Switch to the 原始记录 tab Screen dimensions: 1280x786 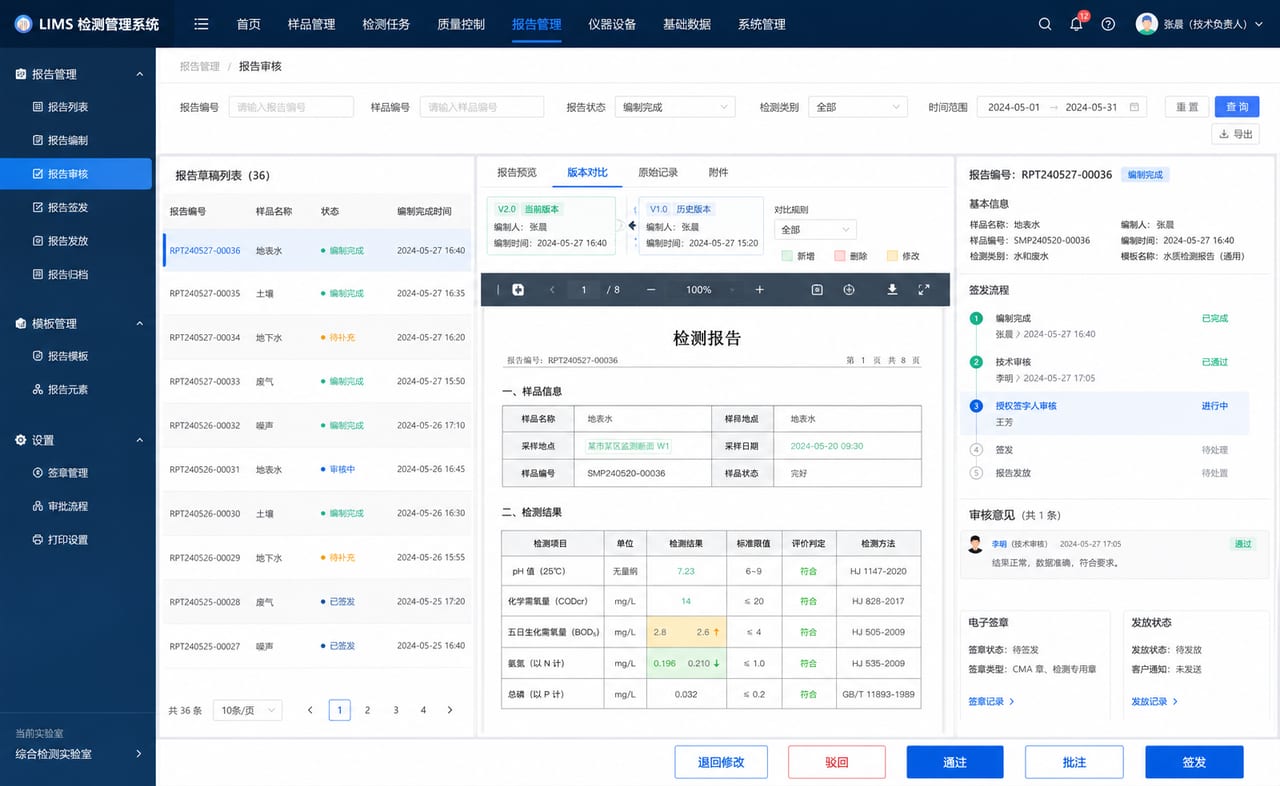[x=658, y=172]
